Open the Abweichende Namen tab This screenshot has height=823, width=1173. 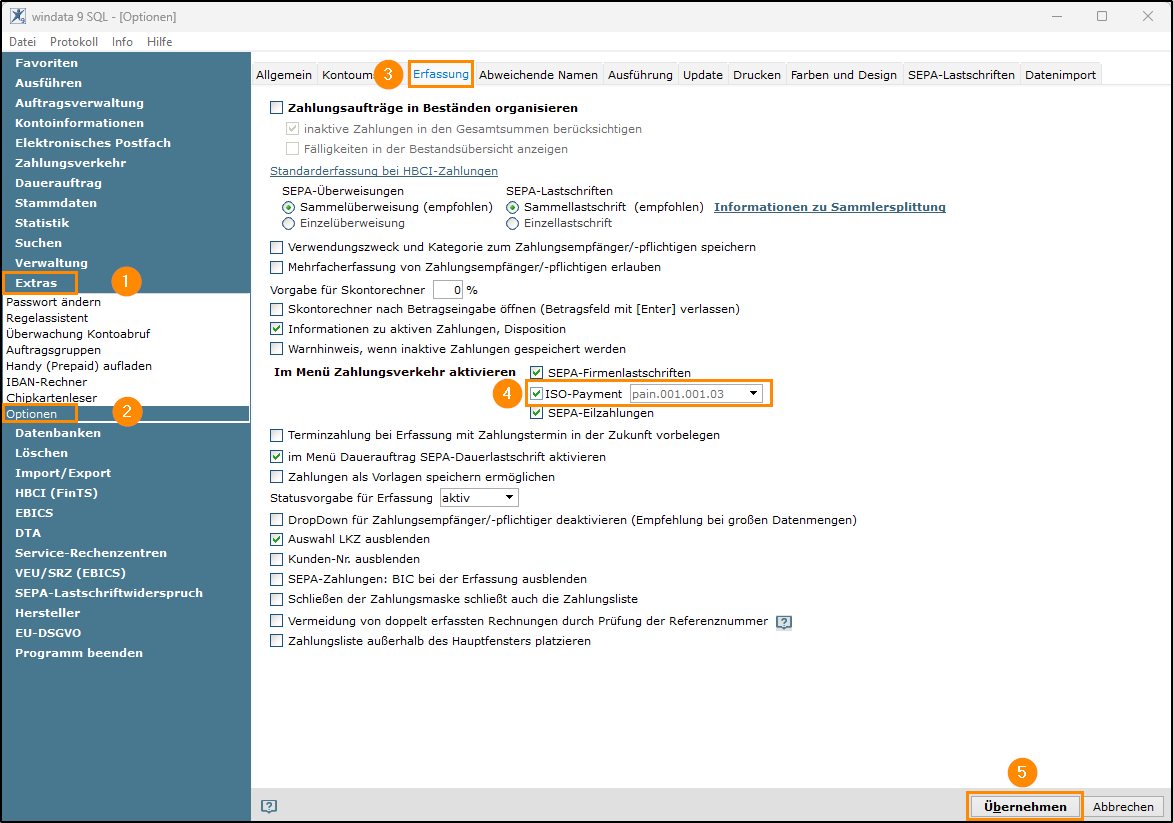539,75
